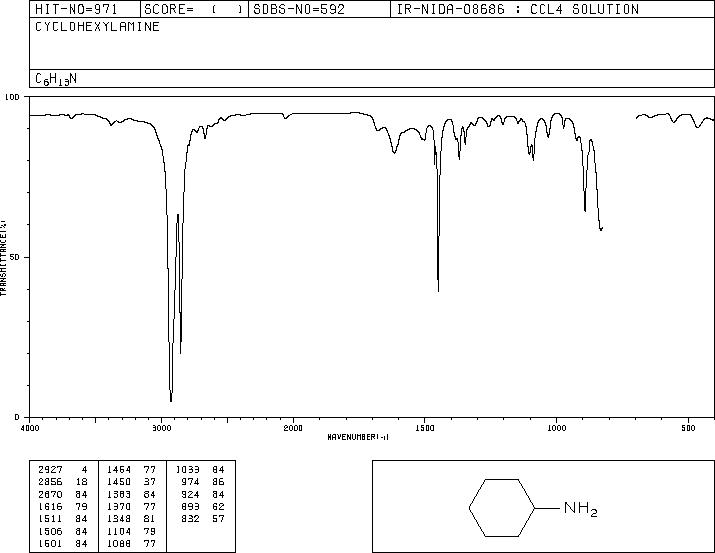Click the 50 tick label on transmittance axis
The height and width of the screenshot is (553, 715).
(15, 257)
